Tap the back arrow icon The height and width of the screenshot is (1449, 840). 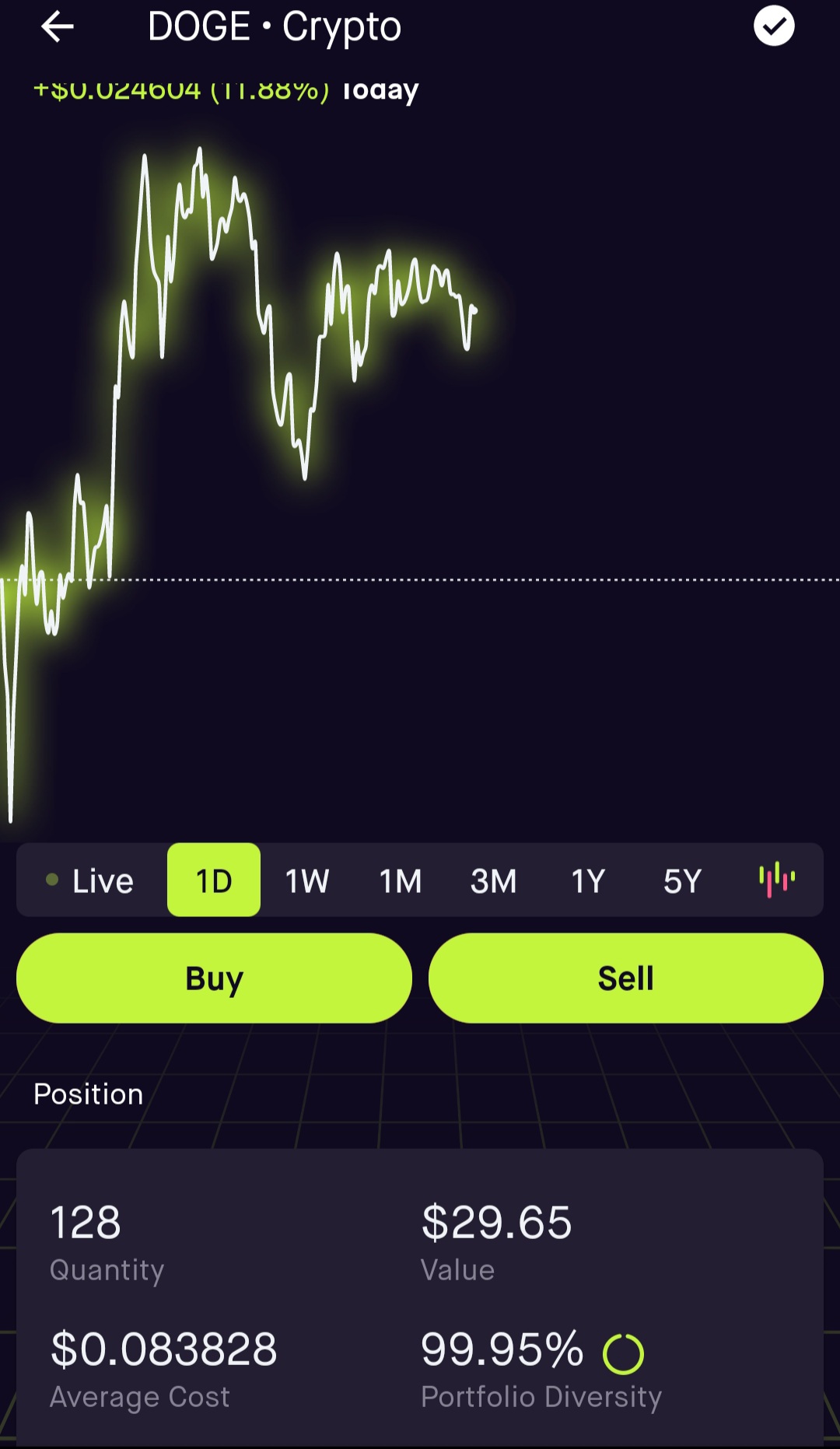[x=58, y=27]
